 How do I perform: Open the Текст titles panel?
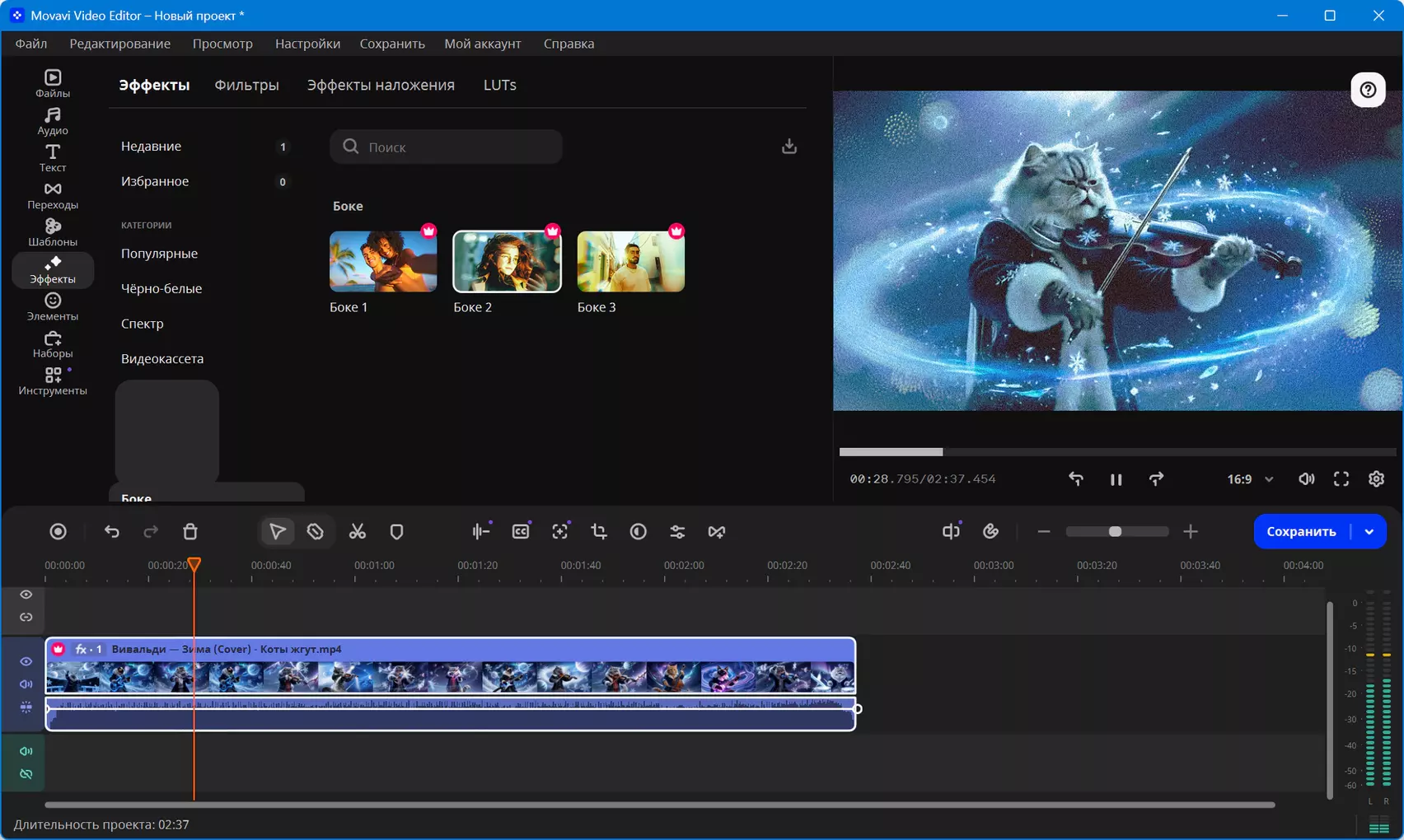53,157
